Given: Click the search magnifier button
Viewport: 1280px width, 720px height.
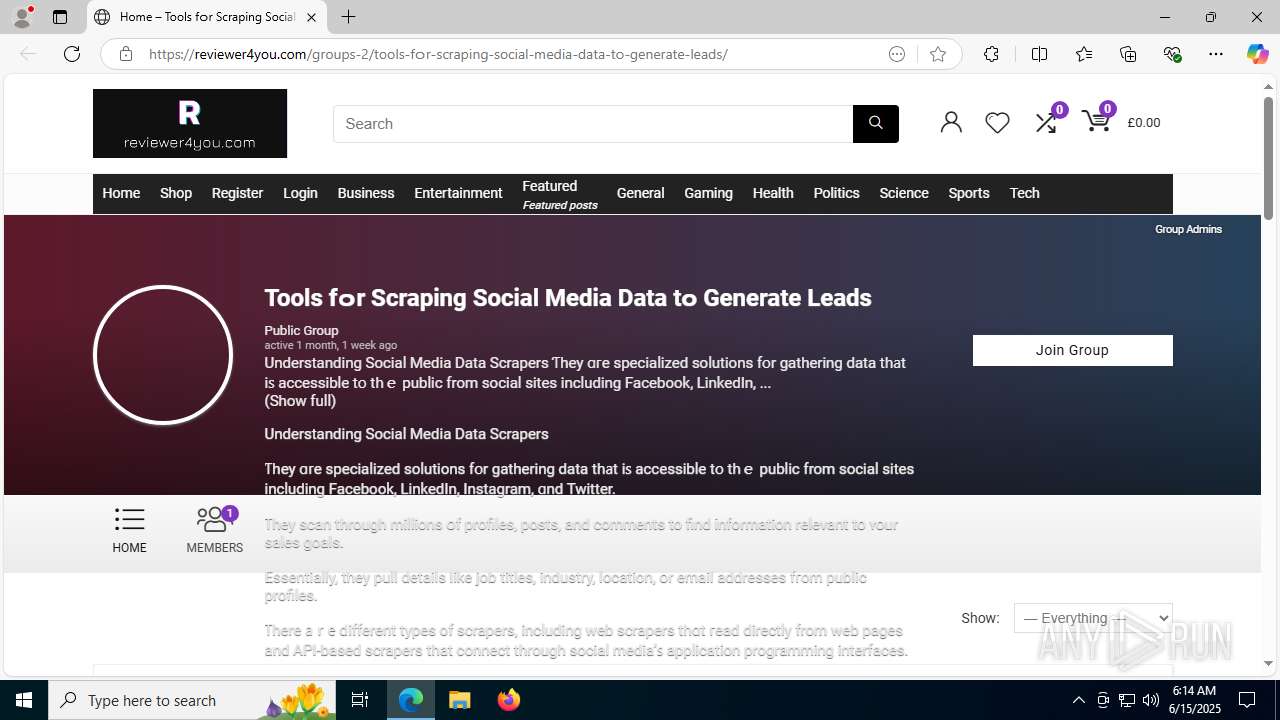Looking at the screenshot, I should click(876, 124).
